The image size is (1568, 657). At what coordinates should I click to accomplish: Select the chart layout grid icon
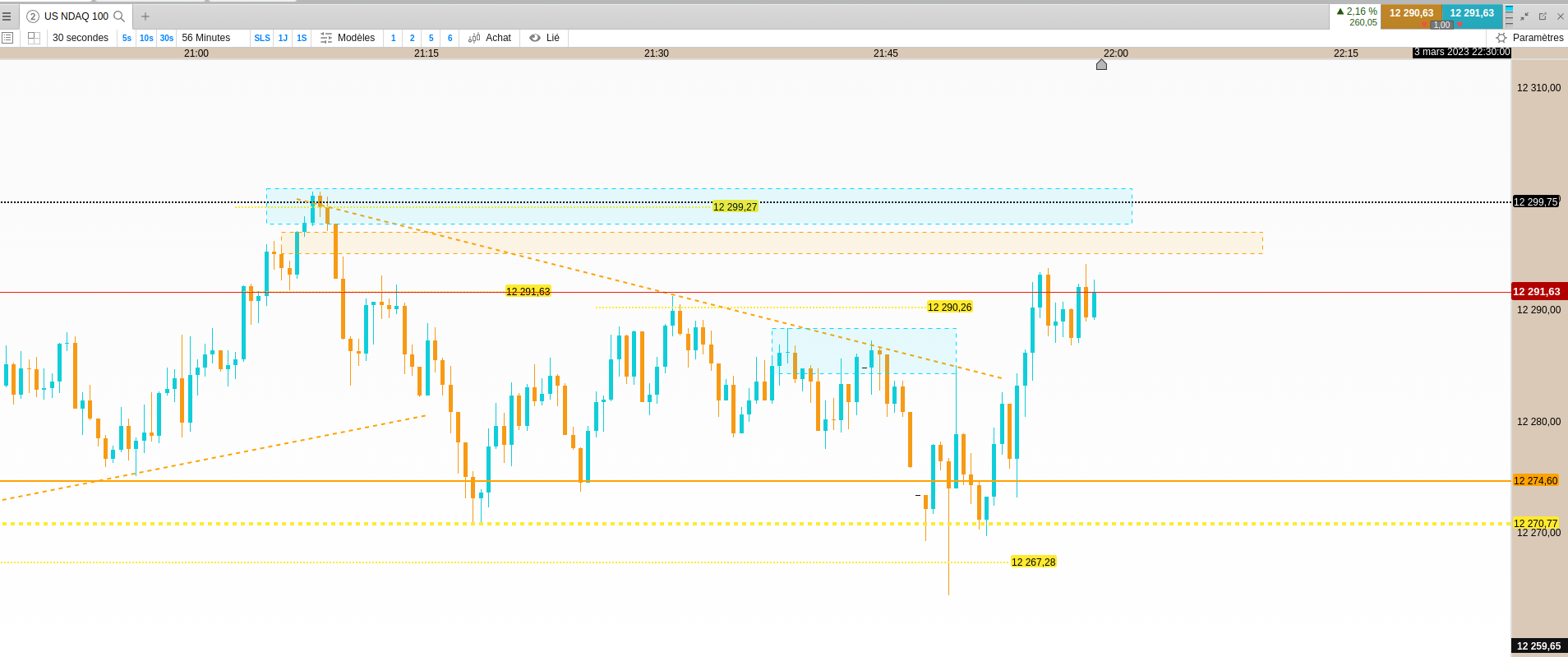pyautogui.click(x=34, y=38)
